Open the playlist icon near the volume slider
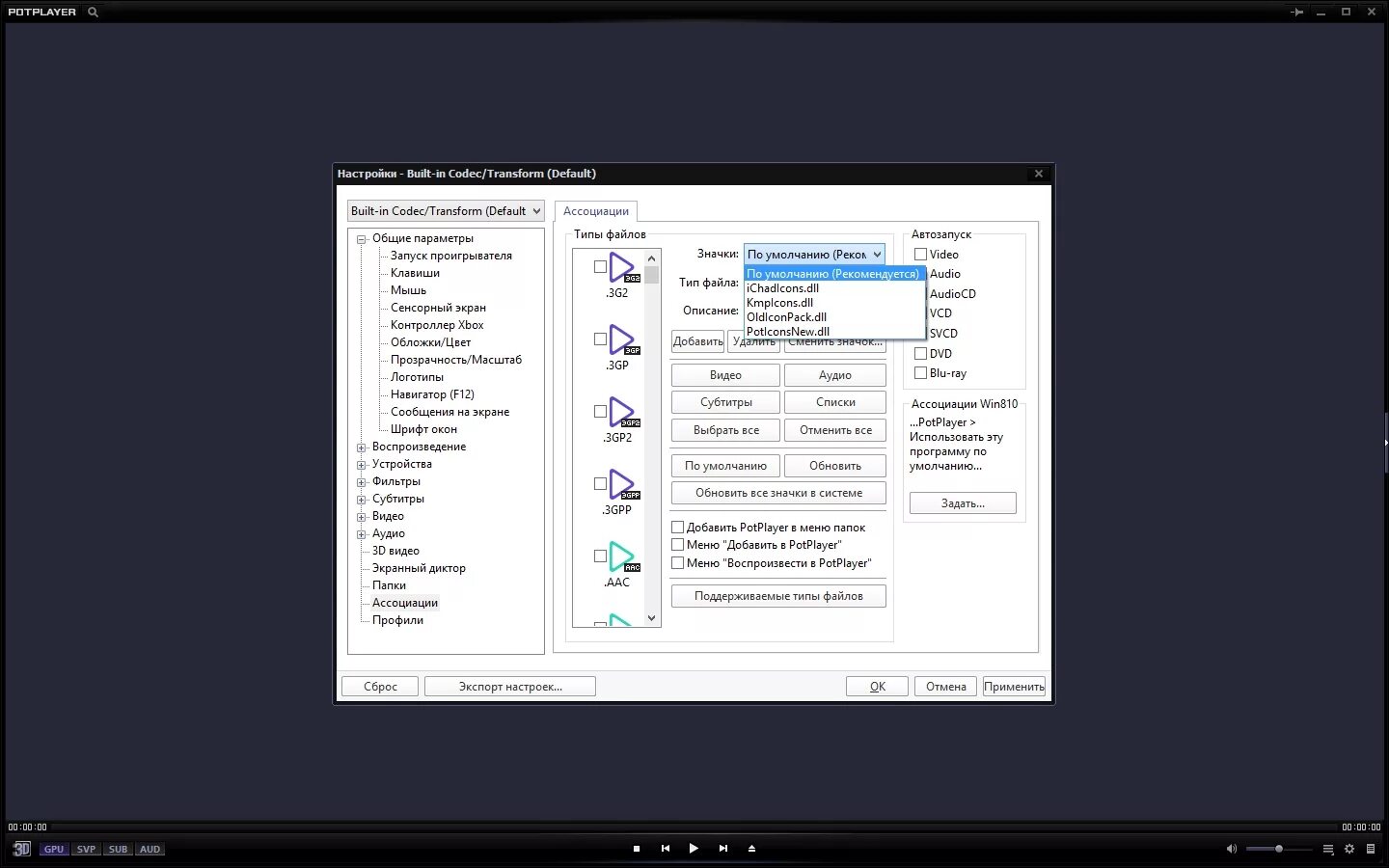 coord(1328,849)
